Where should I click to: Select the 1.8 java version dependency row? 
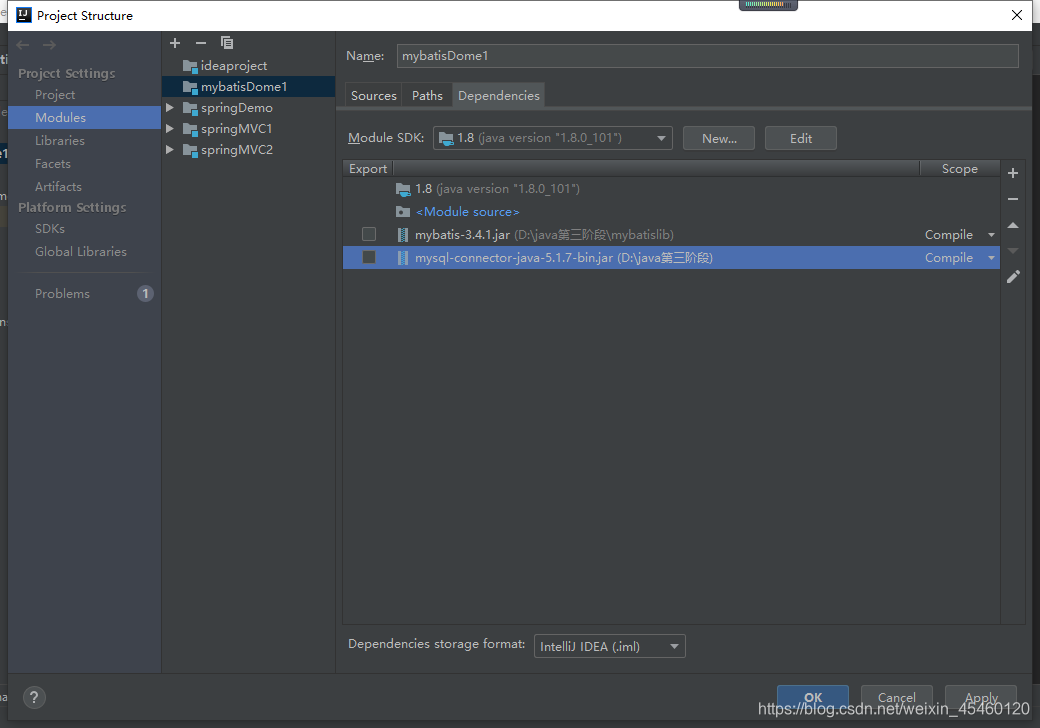click(671, 189)
